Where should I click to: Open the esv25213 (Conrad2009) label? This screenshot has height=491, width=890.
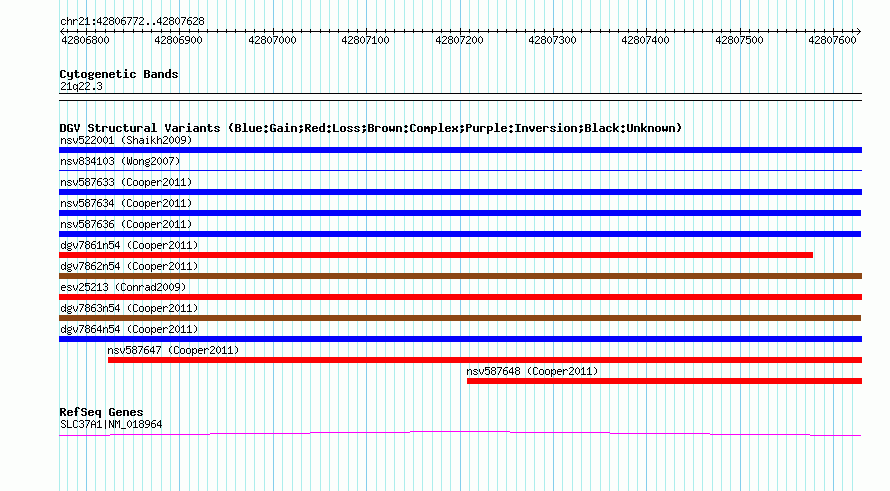click(x=123, y=287)
